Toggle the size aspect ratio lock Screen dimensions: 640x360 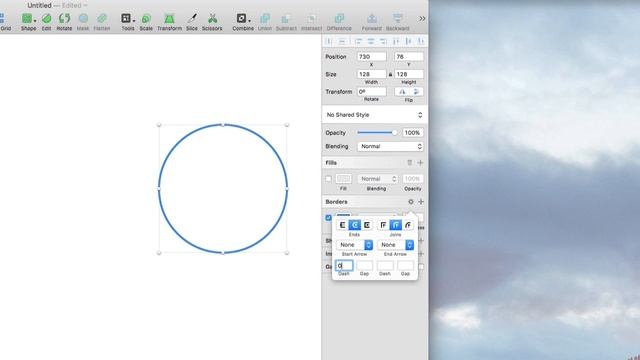pos(390,74)
